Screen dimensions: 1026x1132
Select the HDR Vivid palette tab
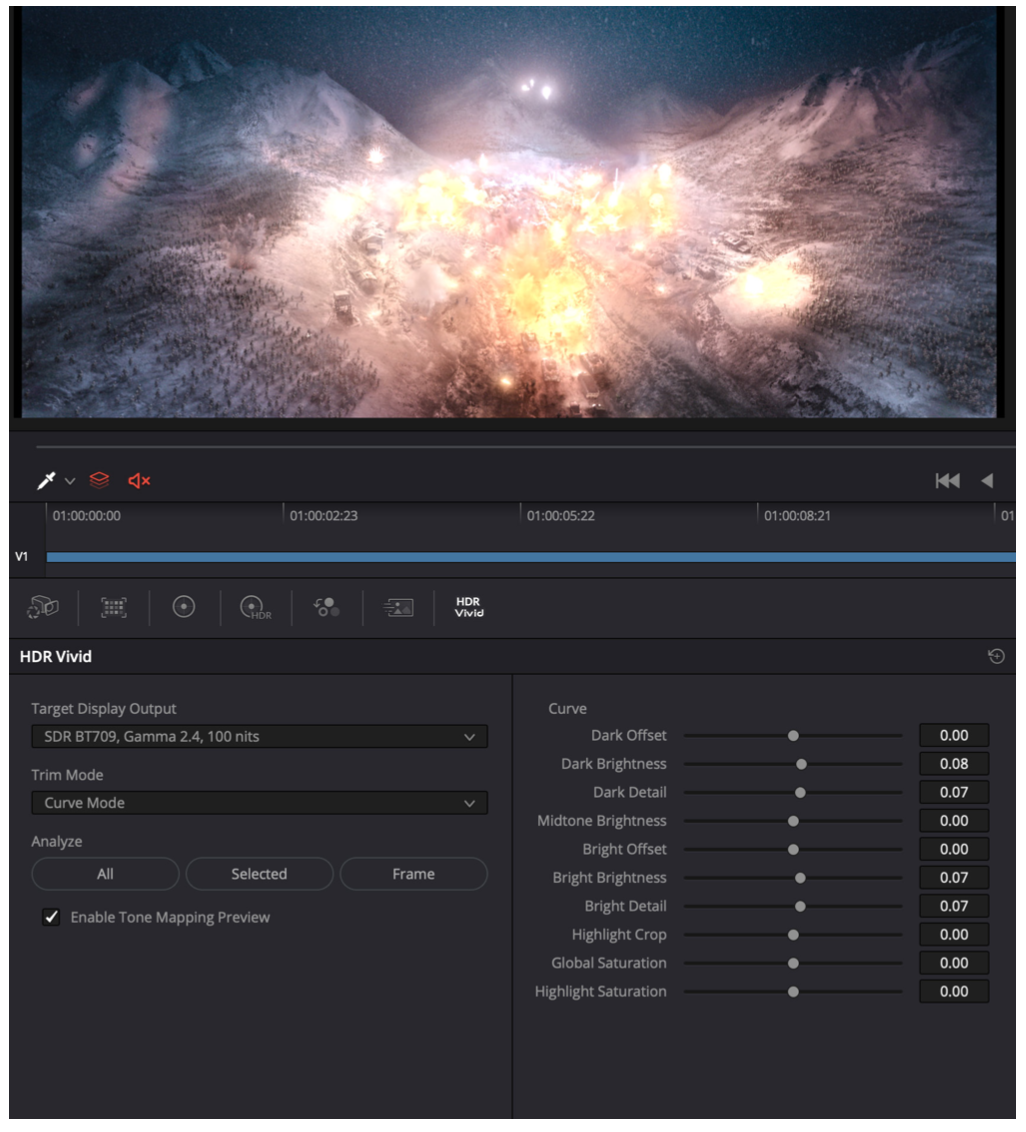pyautogui.click(x=469, y=607)
